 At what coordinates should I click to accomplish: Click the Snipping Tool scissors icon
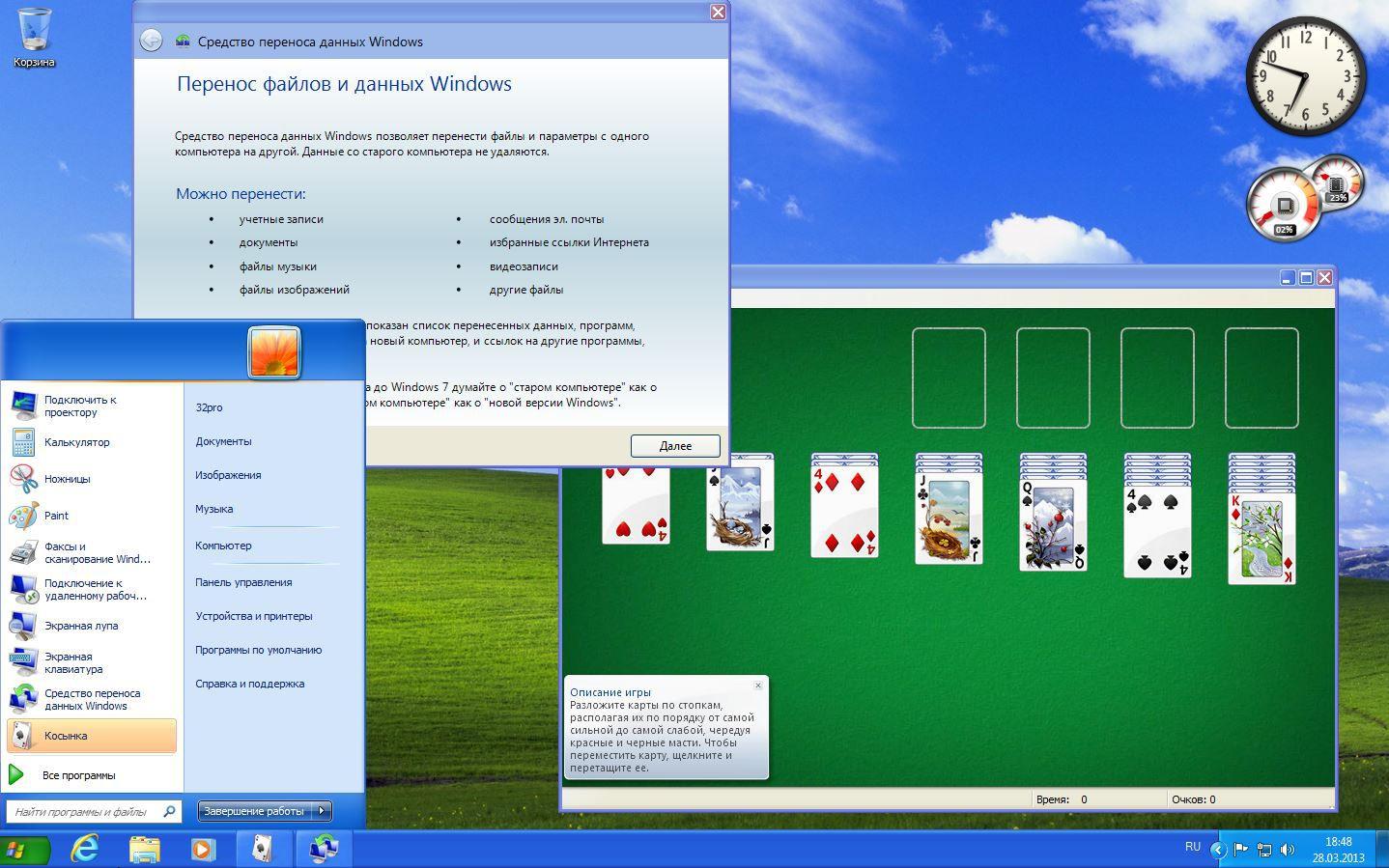click(x=23, y=479)
